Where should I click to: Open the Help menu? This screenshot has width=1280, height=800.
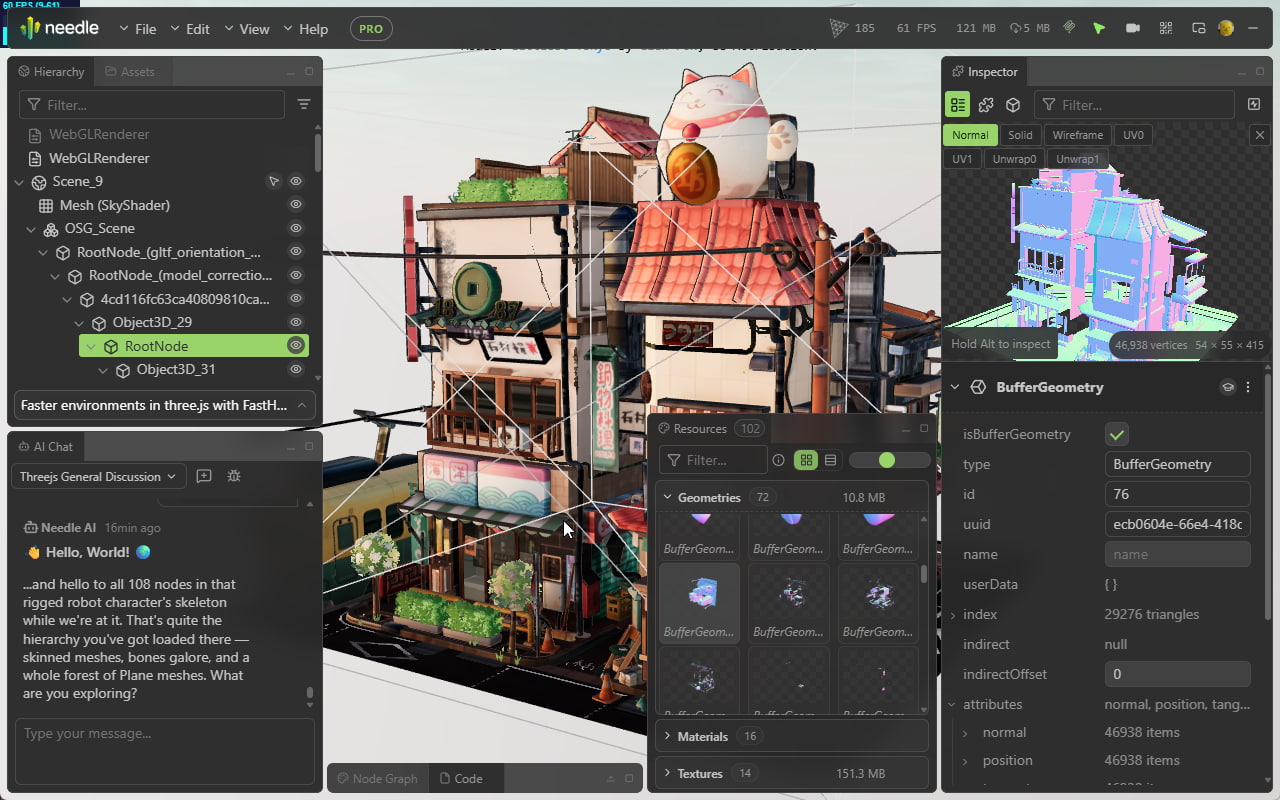pyautogui.click(x=305, y=29)
